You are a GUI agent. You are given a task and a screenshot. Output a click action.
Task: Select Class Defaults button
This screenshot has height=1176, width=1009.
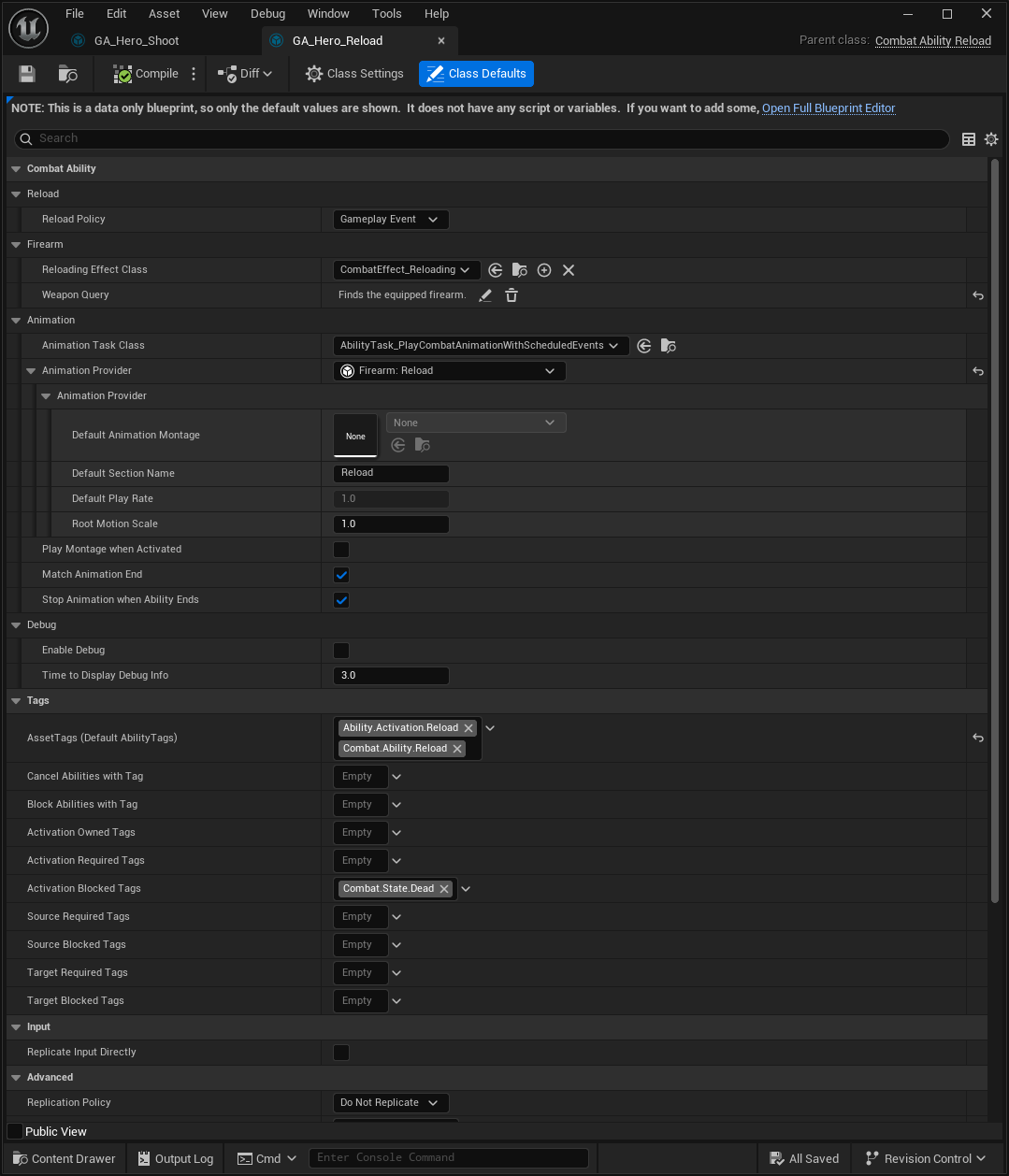coord(476,74)
